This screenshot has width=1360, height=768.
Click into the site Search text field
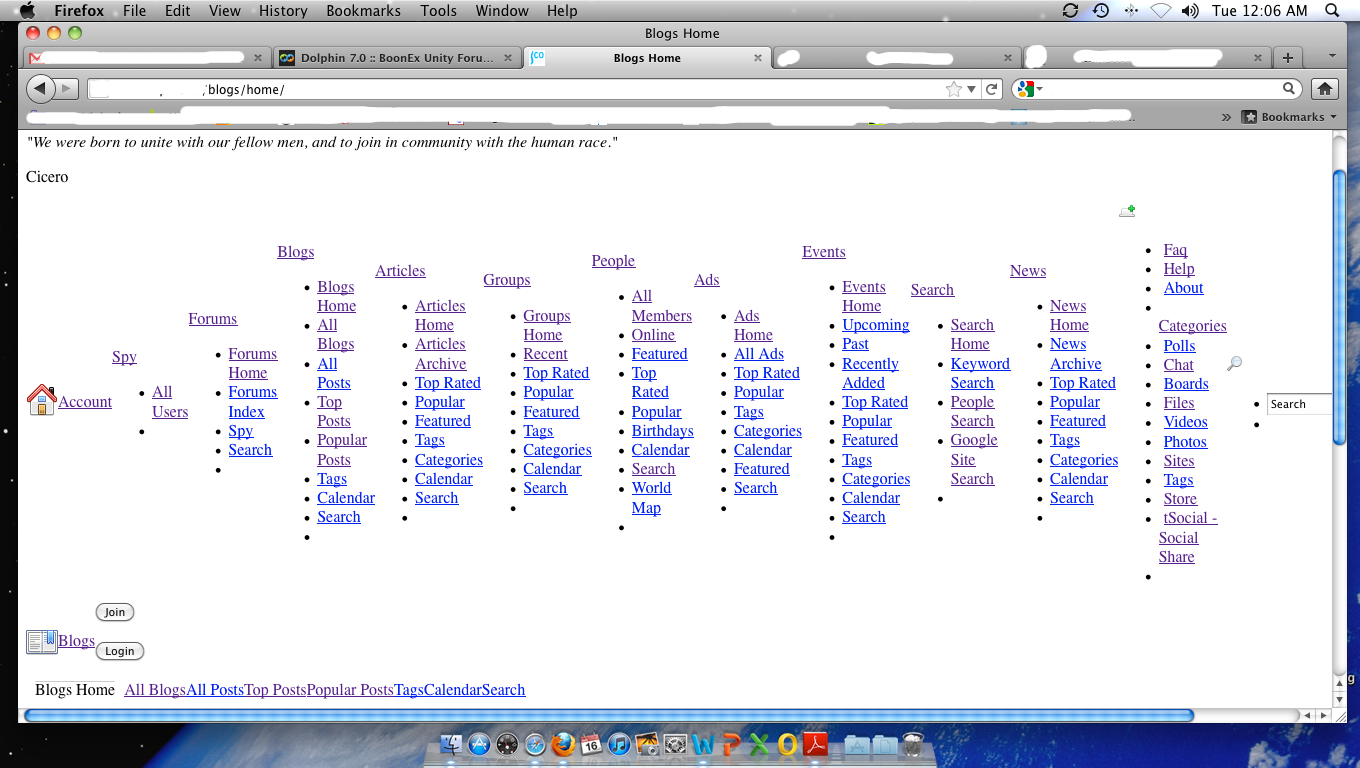coord(1299,404)
